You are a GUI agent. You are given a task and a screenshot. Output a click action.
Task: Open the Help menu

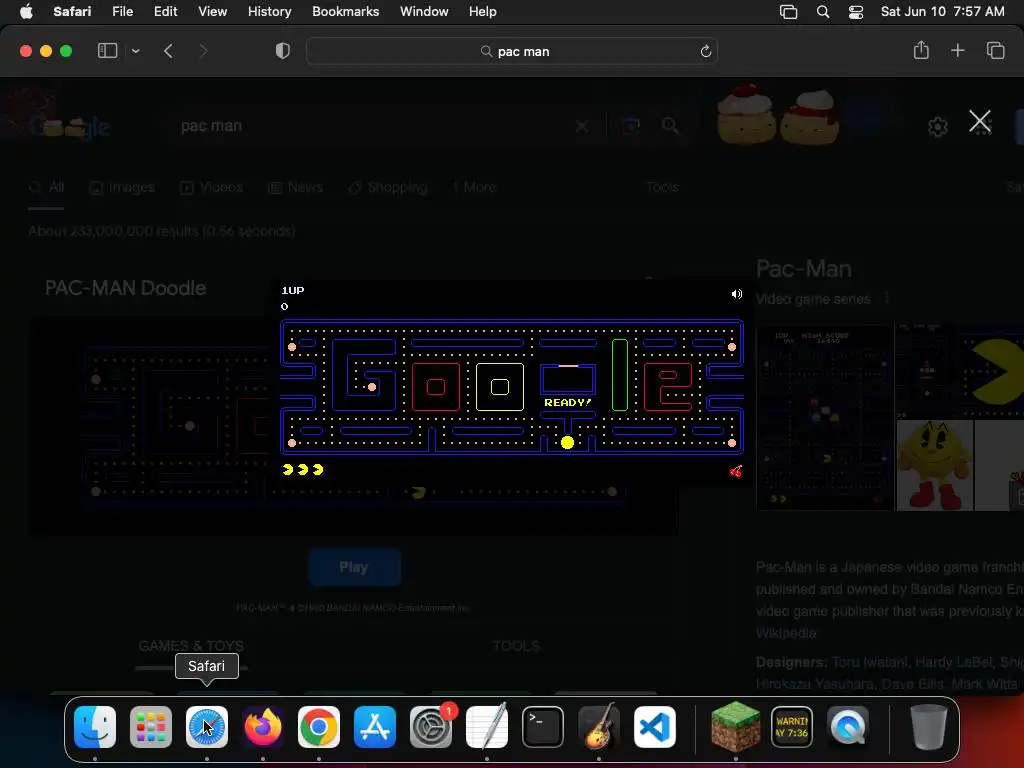[x=483, y=11]
